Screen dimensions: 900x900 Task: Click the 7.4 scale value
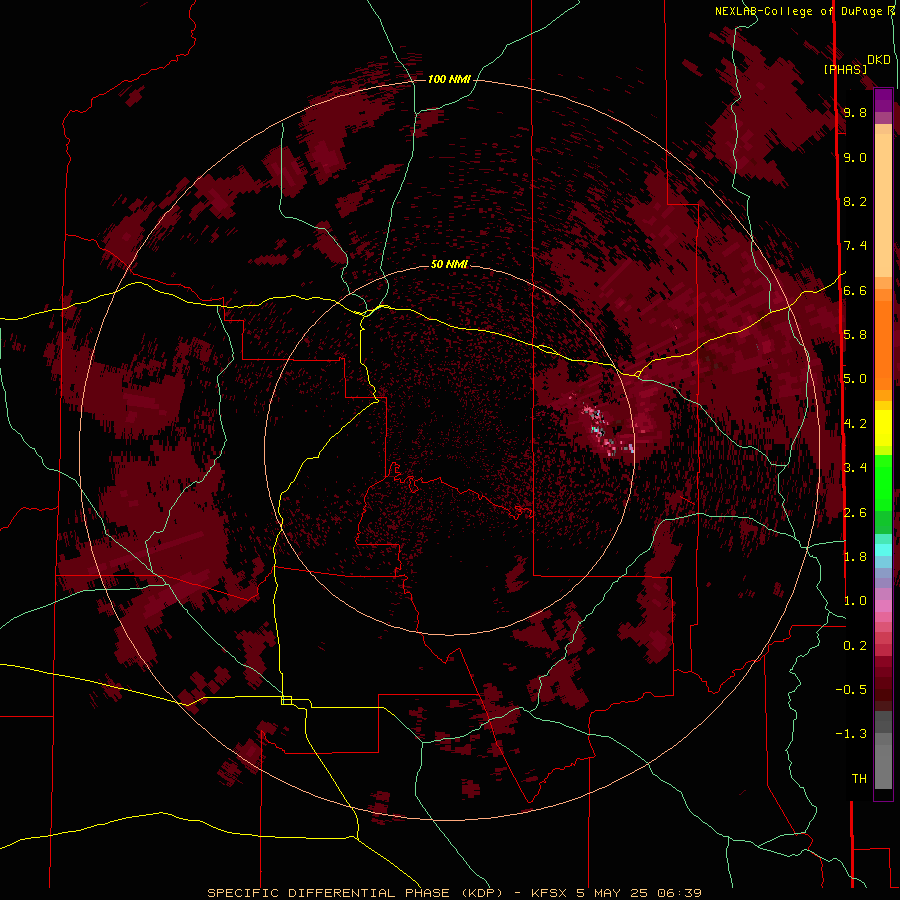pos(855,246)
